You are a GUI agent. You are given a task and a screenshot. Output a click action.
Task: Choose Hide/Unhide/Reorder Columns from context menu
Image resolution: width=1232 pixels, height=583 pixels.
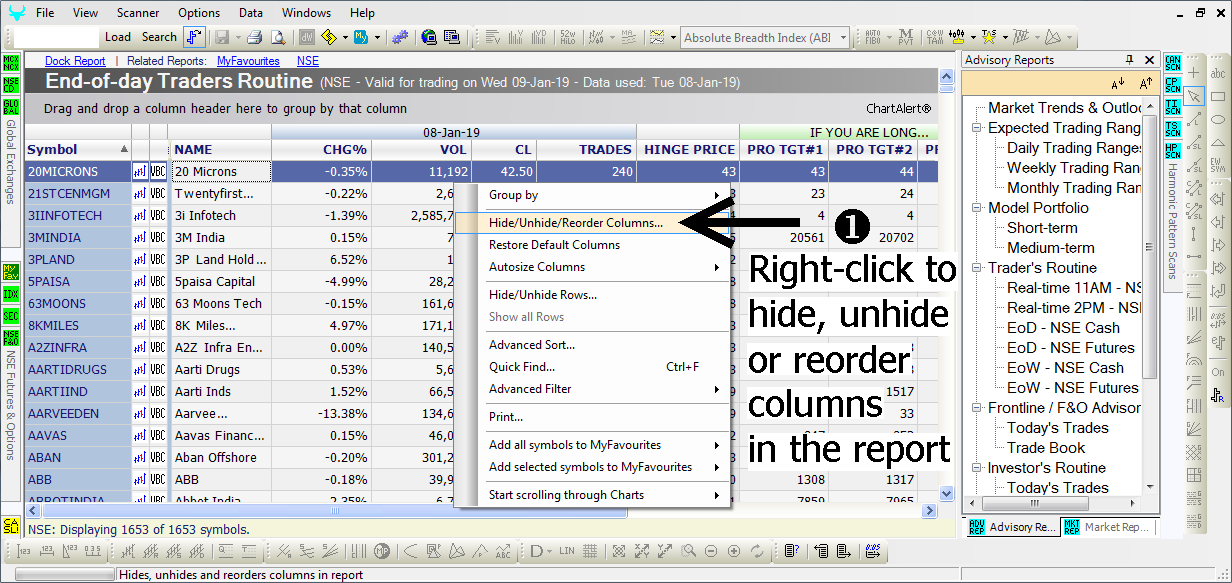pos(592,223)
